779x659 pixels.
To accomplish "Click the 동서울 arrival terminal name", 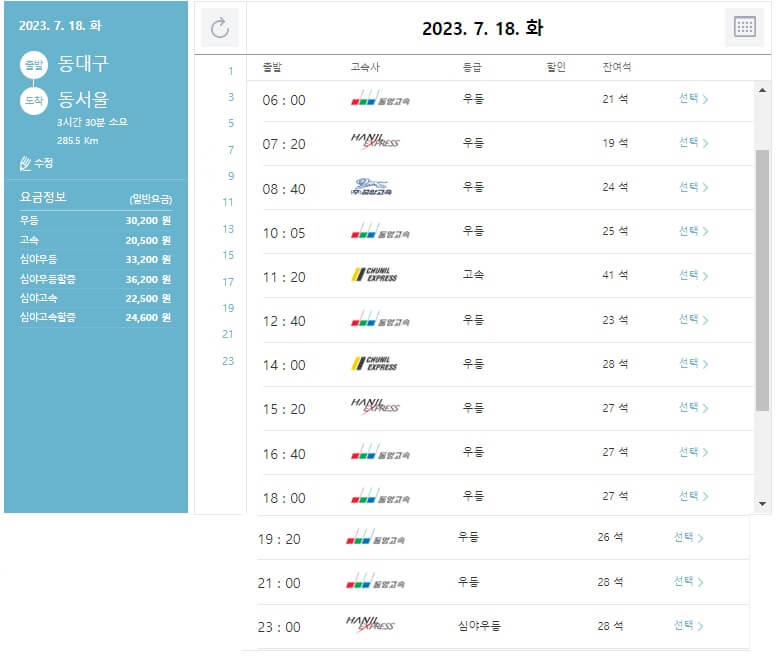I will (83, 99).
